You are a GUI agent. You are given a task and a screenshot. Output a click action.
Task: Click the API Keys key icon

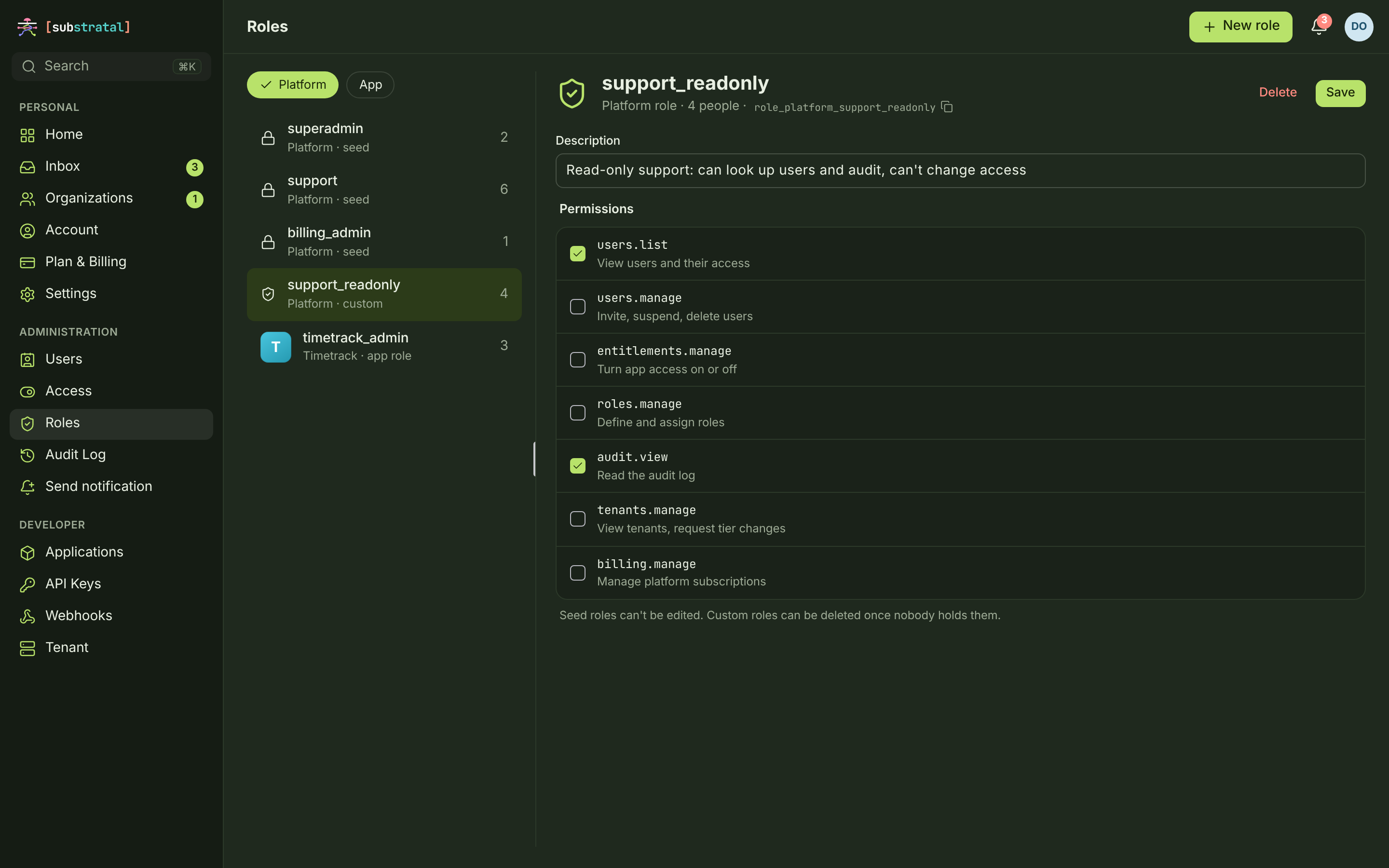[27, 585]
